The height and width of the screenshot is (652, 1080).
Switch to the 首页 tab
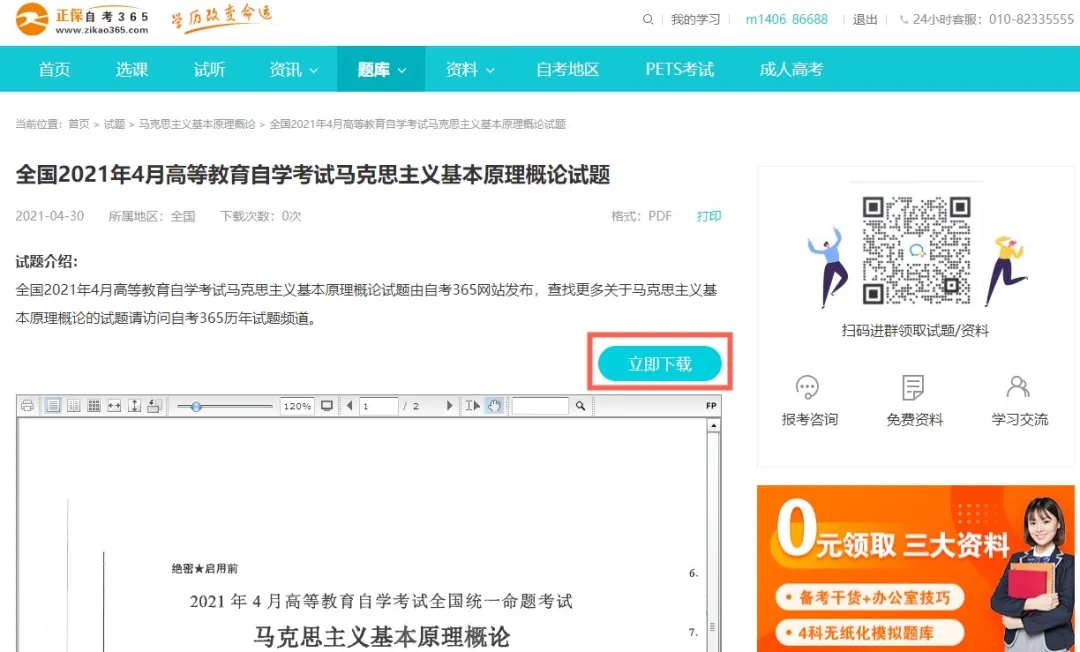click(x=53, y=68)
